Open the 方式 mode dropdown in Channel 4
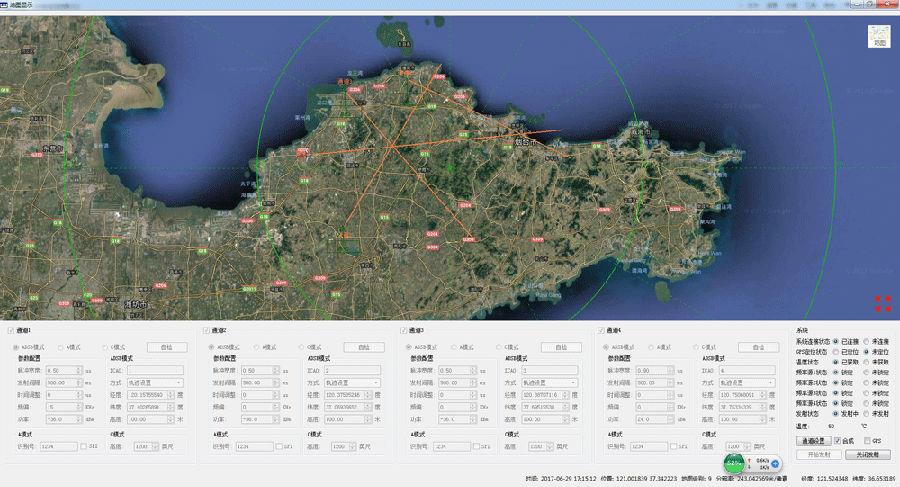 click(x=746, y=382)
